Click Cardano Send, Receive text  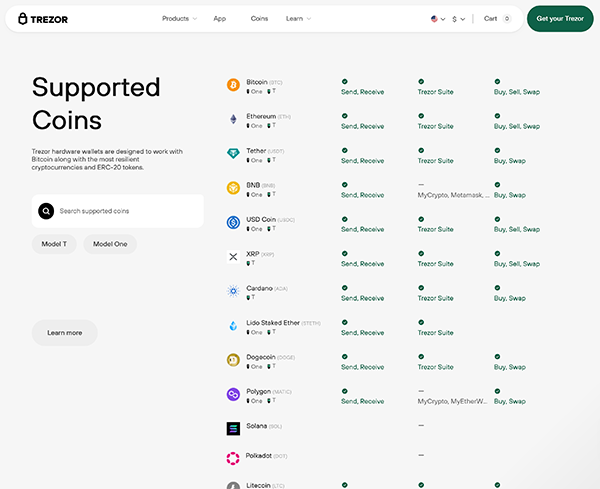362,298
